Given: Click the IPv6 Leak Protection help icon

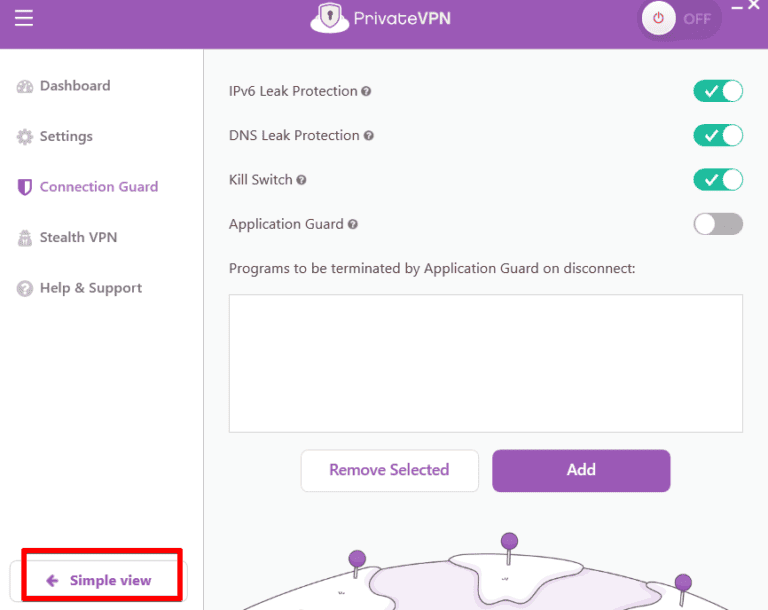Looking at the screenshot, I should point(366,91).
